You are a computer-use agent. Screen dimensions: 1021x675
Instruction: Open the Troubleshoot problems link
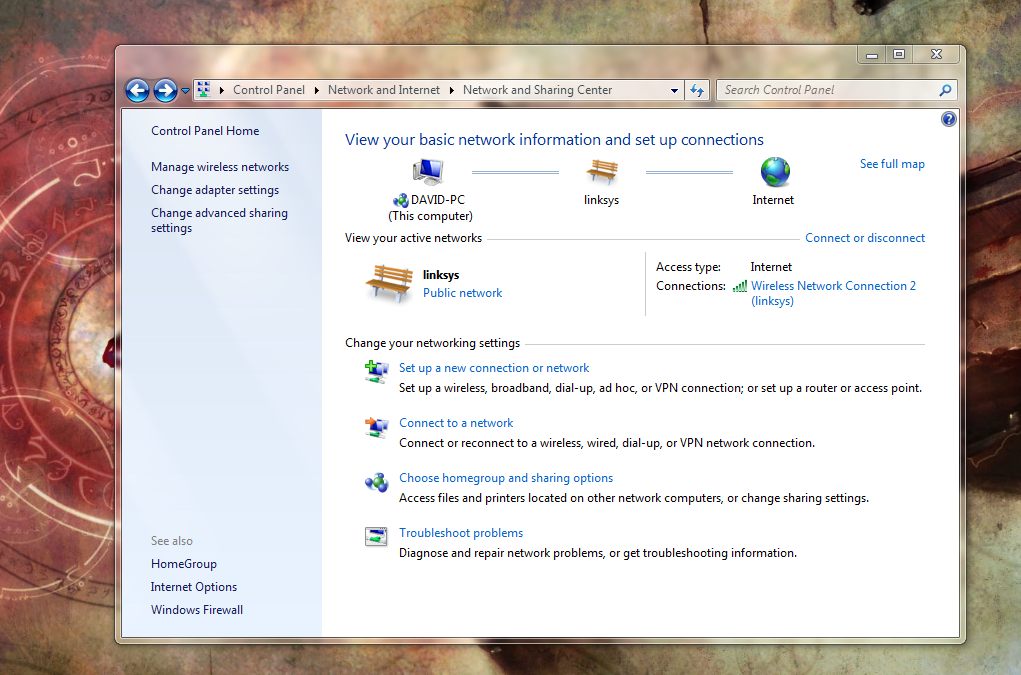(x=461, y=533)
